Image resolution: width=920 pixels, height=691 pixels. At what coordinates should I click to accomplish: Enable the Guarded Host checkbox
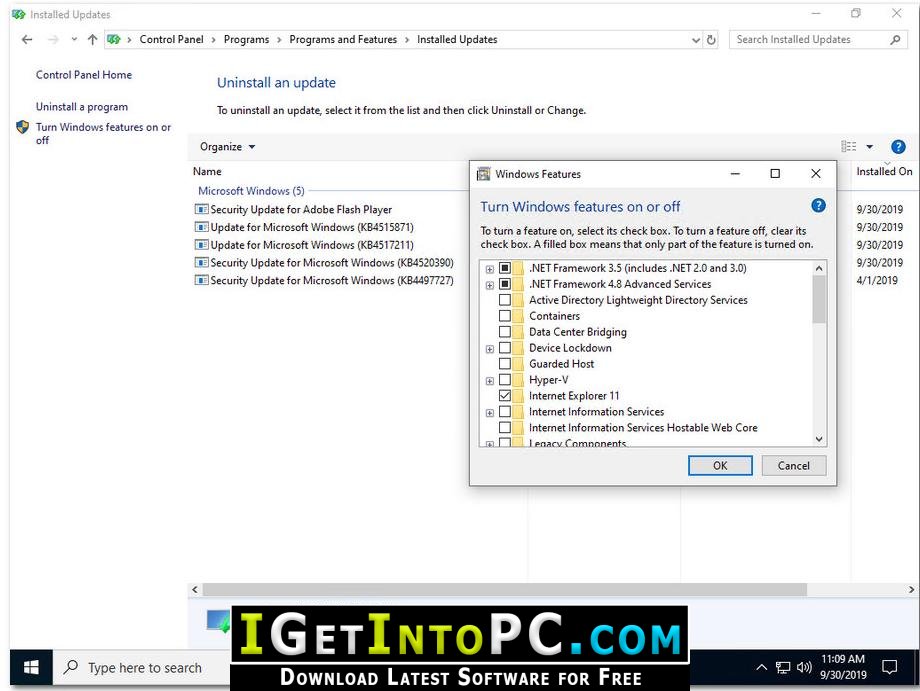(x=505, y=364)
